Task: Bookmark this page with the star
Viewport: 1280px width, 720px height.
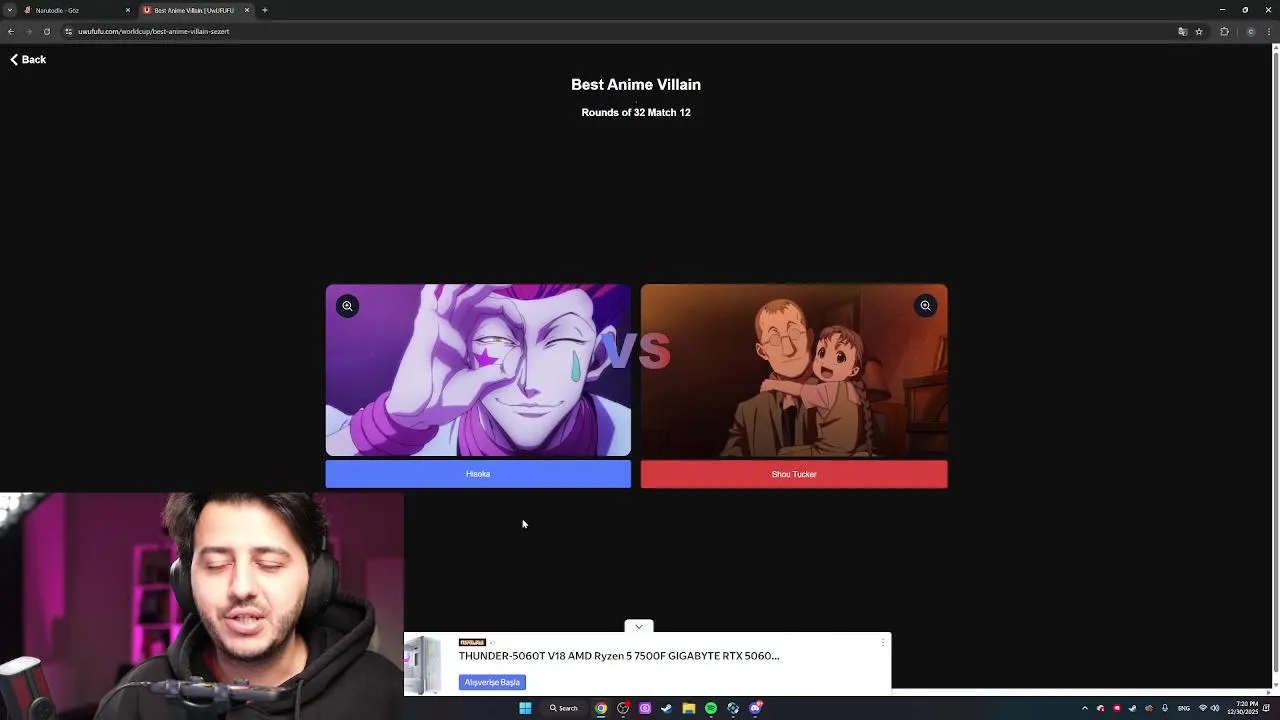Action: click(x=1198, y=31)
